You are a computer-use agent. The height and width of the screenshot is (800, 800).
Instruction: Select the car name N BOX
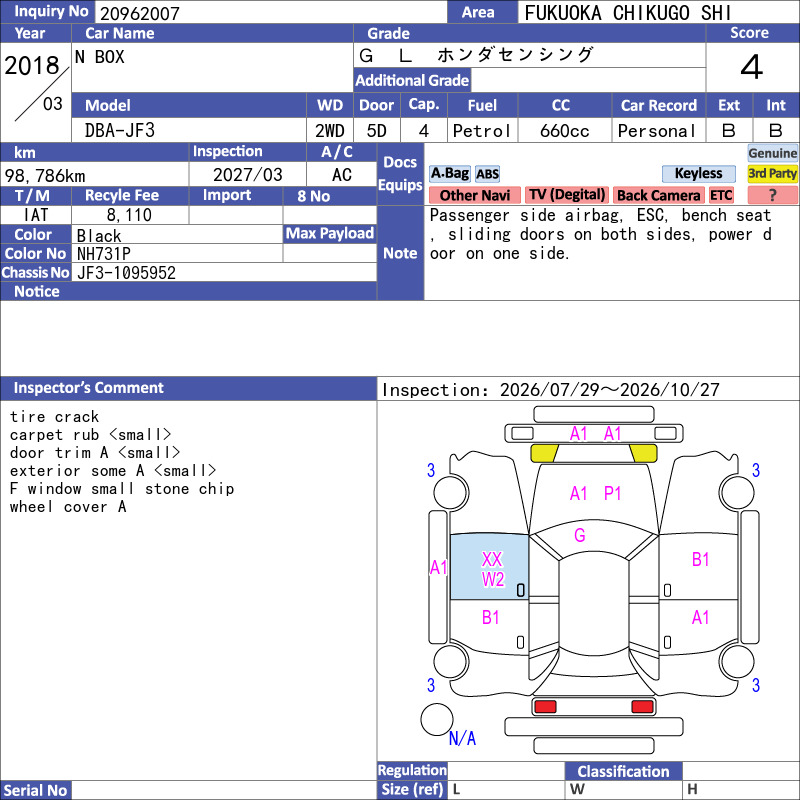click(99, 57)
